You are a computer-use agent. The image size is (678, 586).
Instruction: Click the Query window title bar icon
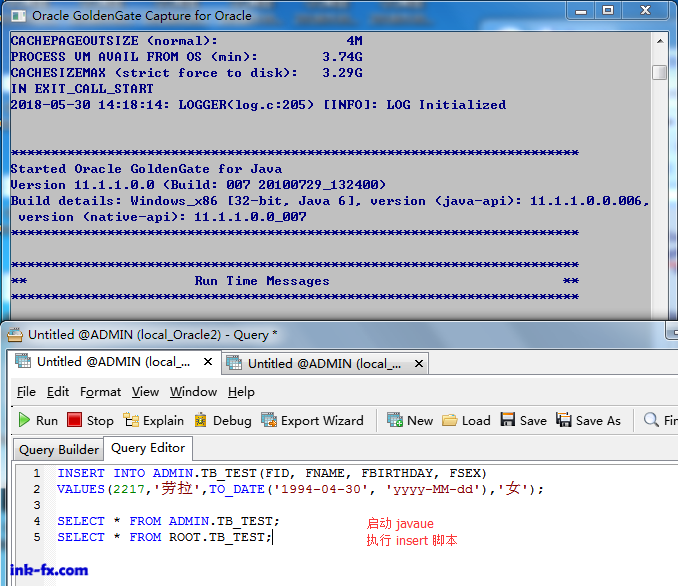point(15,335)
